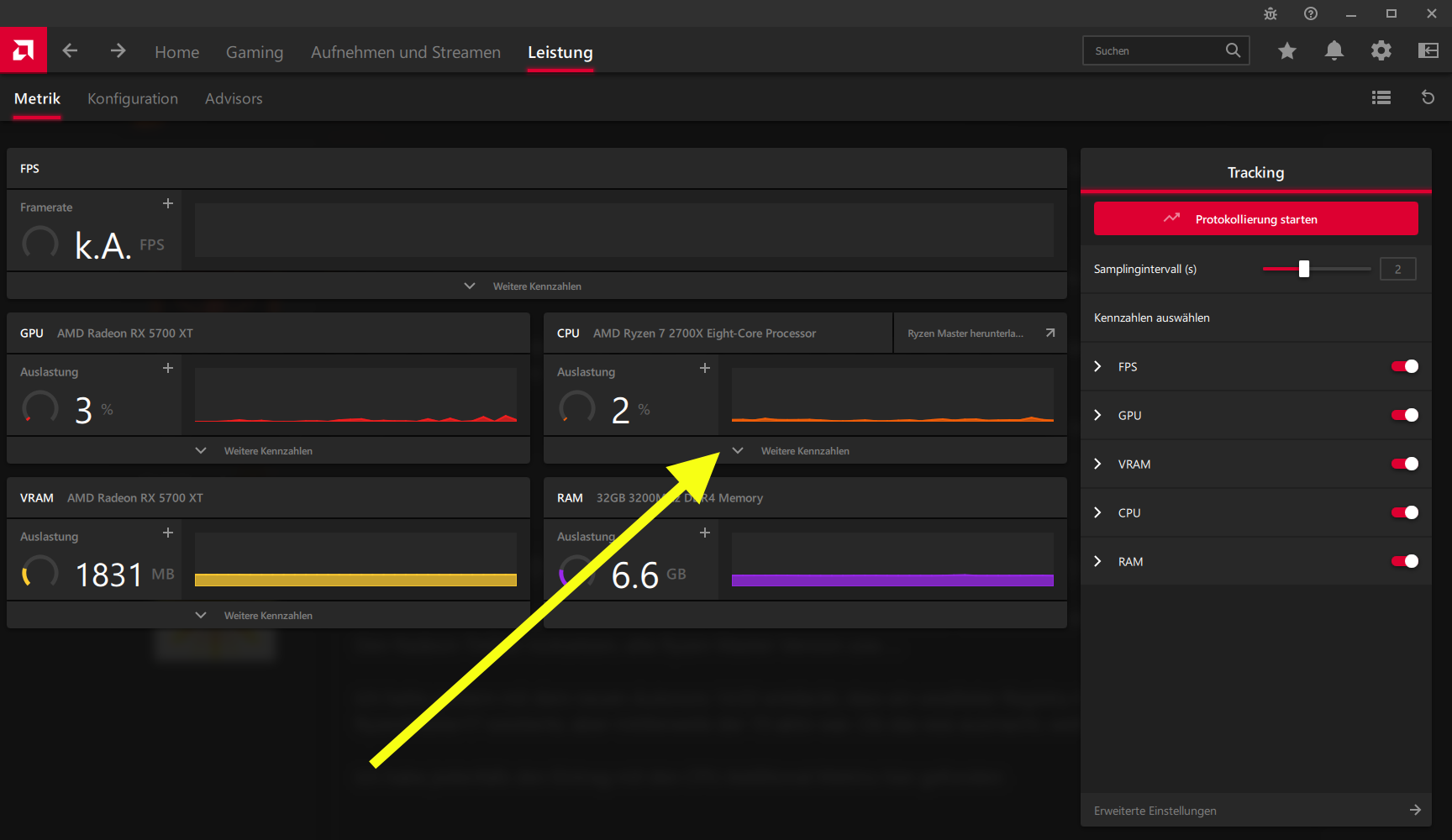The width and height of the screenshot is (1452, 840).
Task: Toggle the sidebar panel icon
Action: pyautogui.click(x=1428, y=51)
